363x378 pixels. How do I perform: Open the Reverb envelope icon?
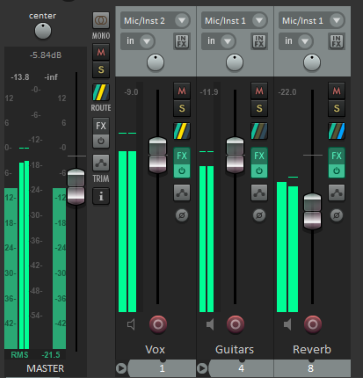[336, 193]
